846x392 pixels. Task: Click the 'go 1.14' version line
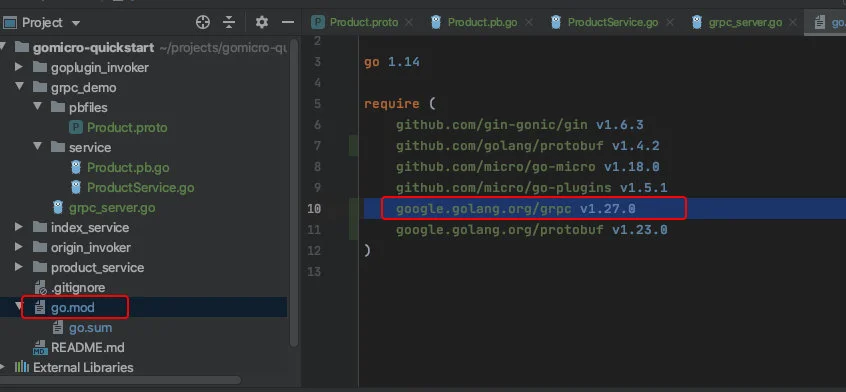tap(392, 62)
